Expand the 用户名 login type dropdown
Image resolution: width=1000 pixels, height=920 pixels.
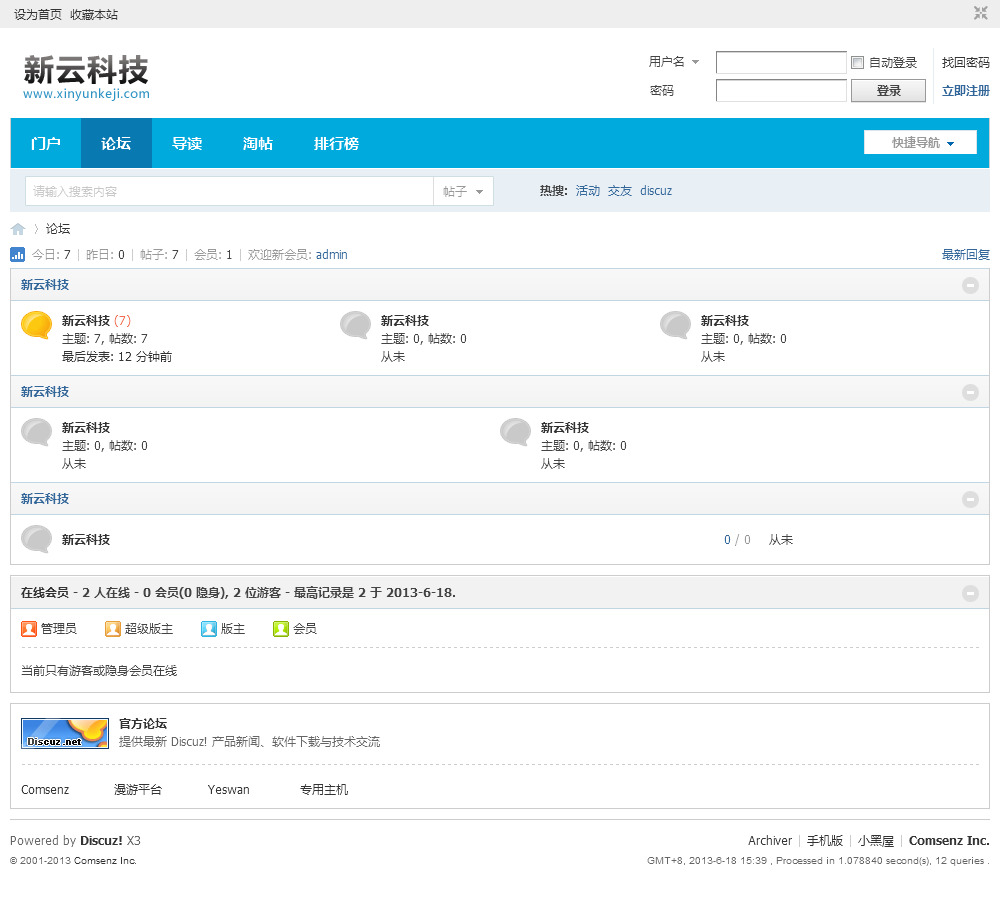pos(674,62)
